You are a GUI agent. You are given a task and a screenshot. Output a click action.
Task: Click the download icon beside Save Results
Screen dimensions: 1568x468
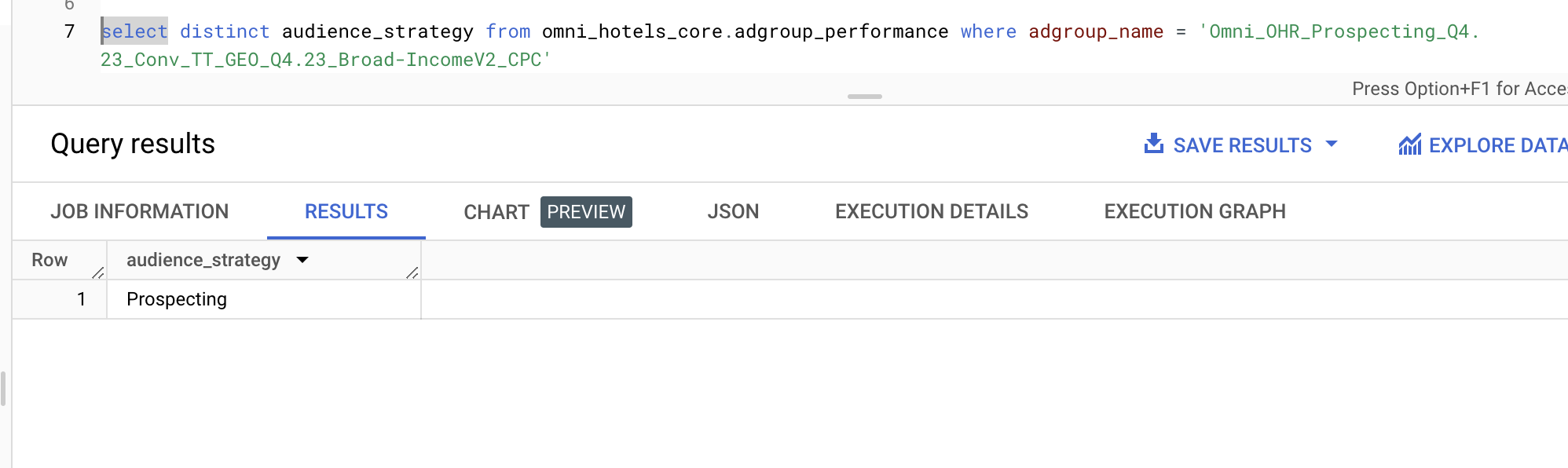pyautogui.click(x=1153, y=144)
